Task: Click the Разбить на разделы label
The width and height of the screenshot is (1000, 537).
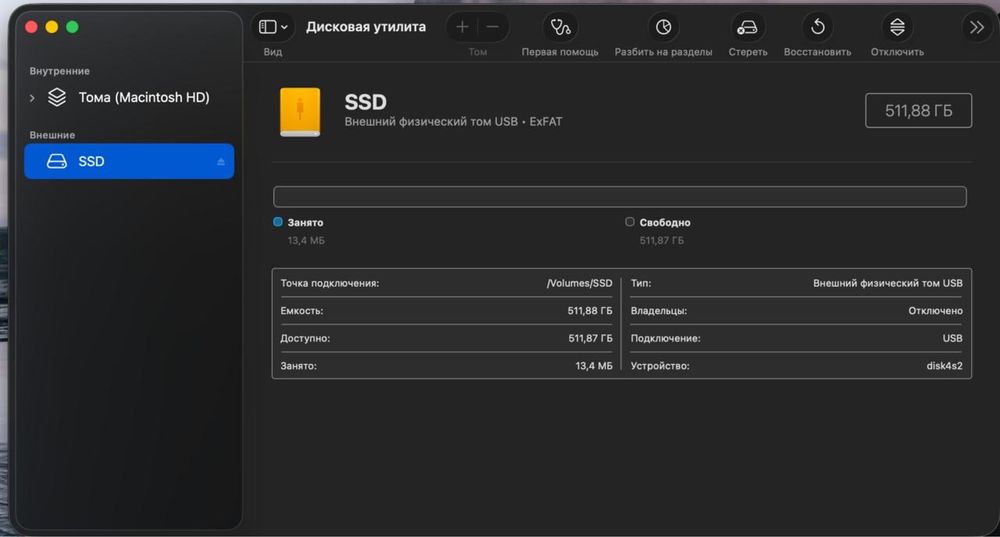Action: pos(663,52)
